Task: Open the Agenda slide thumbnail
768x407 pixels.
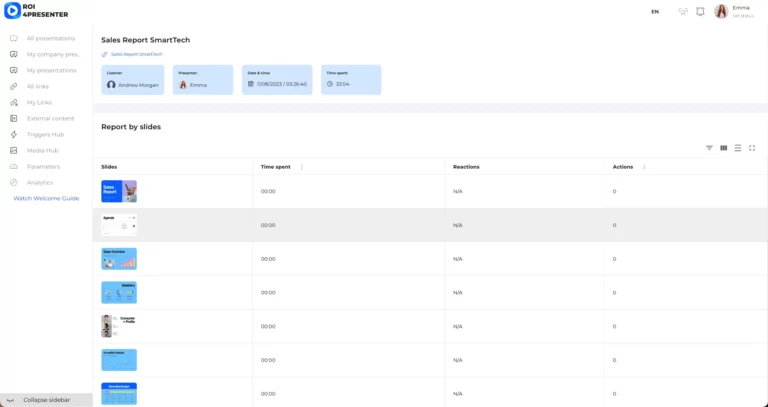Action: tap(119, 225)
